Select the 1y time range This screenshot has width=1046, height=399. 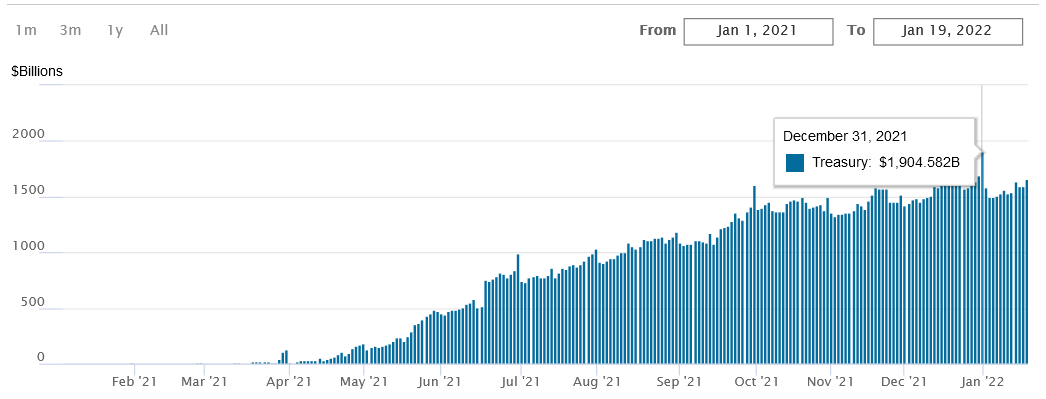tap(115, 31)
